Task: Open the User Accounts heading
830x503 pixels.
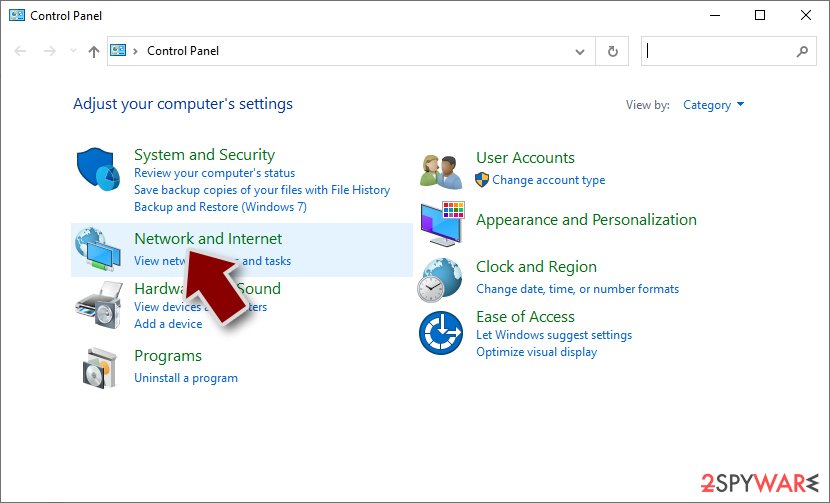Action: tap(525, 158)
